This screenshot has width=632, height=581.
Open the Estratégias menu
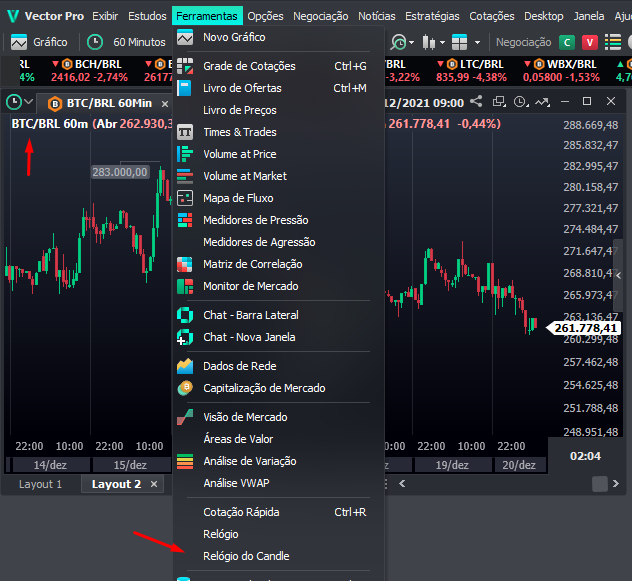click(432, 16)
